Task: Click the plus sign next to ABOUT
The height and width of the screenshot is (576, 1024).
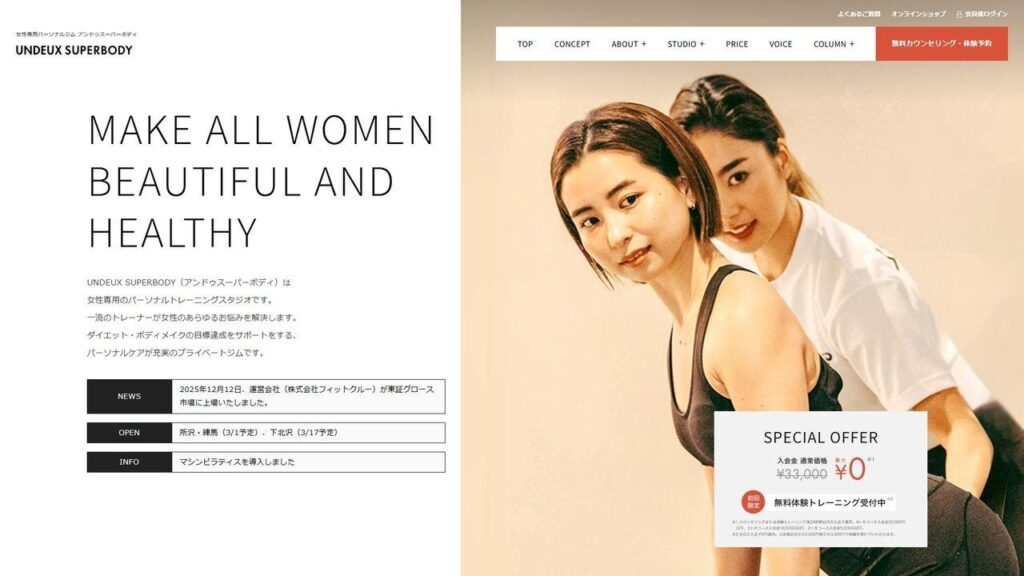Action: tap(644, 44)
